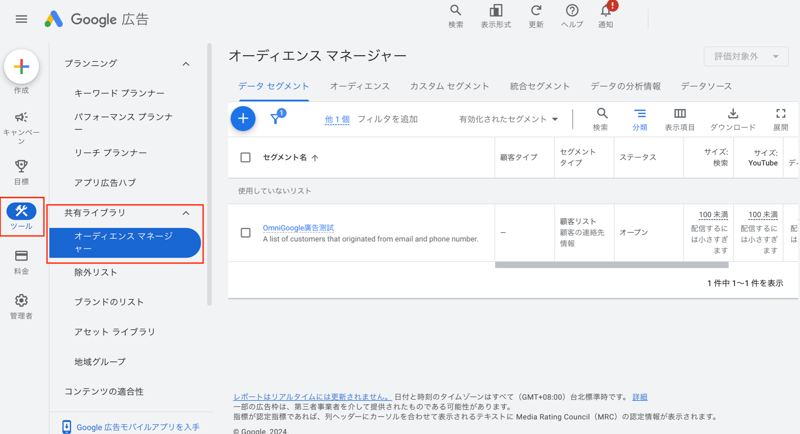Click the horizontal table scrollbar
This screenshot has height=434, width=800.
click(x=597, y=265)
